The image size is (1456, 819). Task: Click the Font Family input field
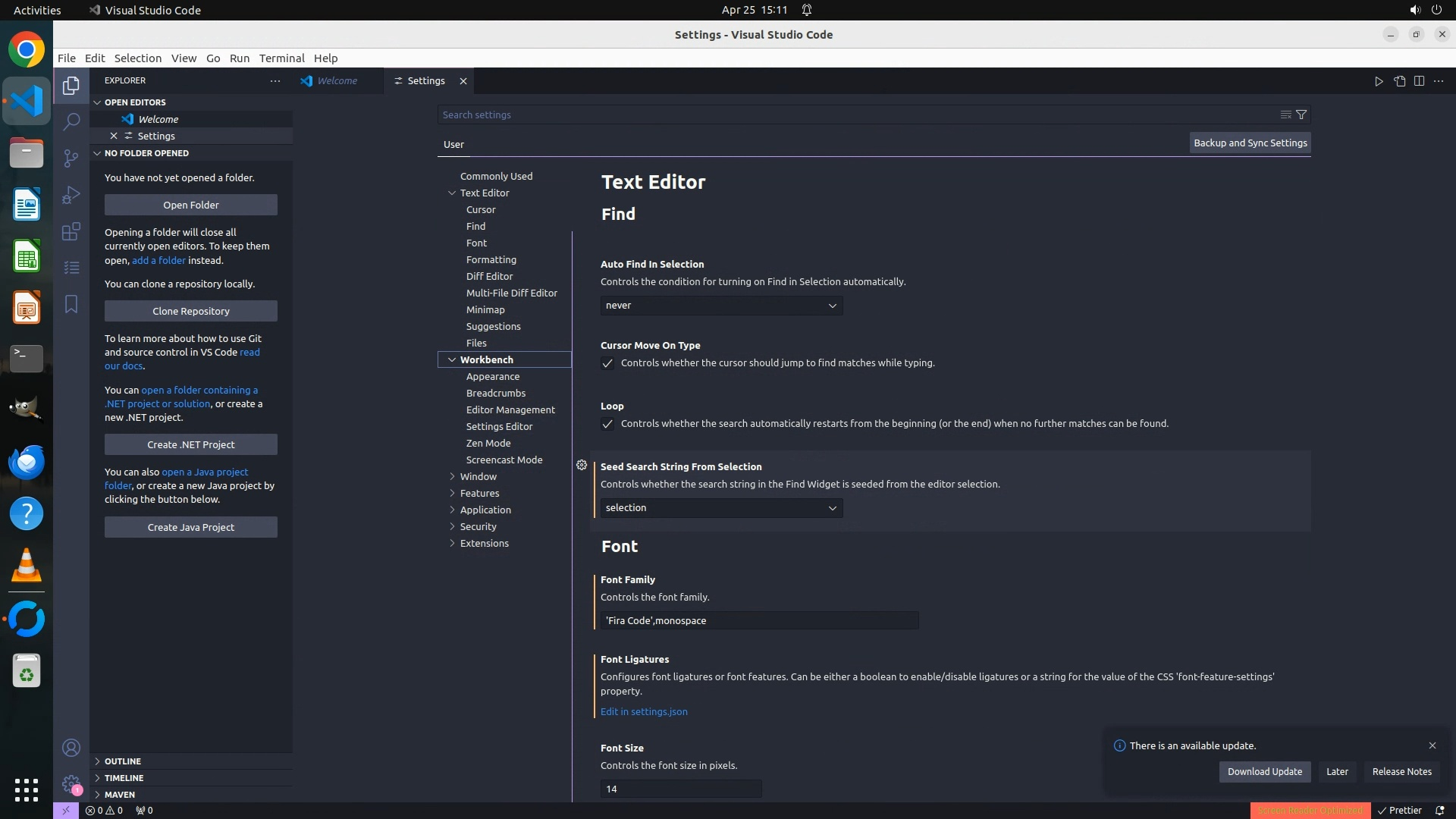coord(758,620)
